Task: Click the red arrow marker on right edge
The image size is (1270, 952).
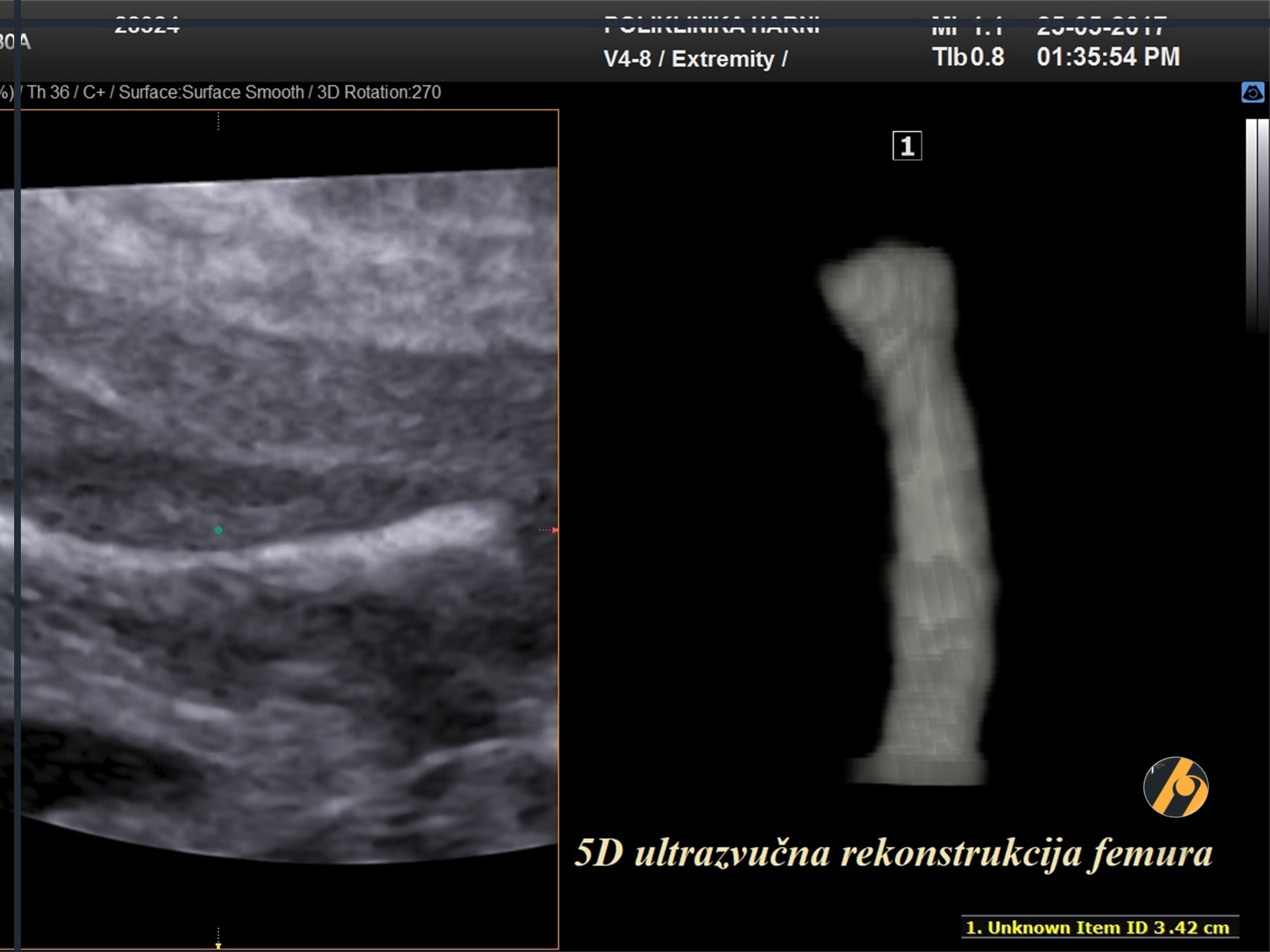Action: coord(553,530)
